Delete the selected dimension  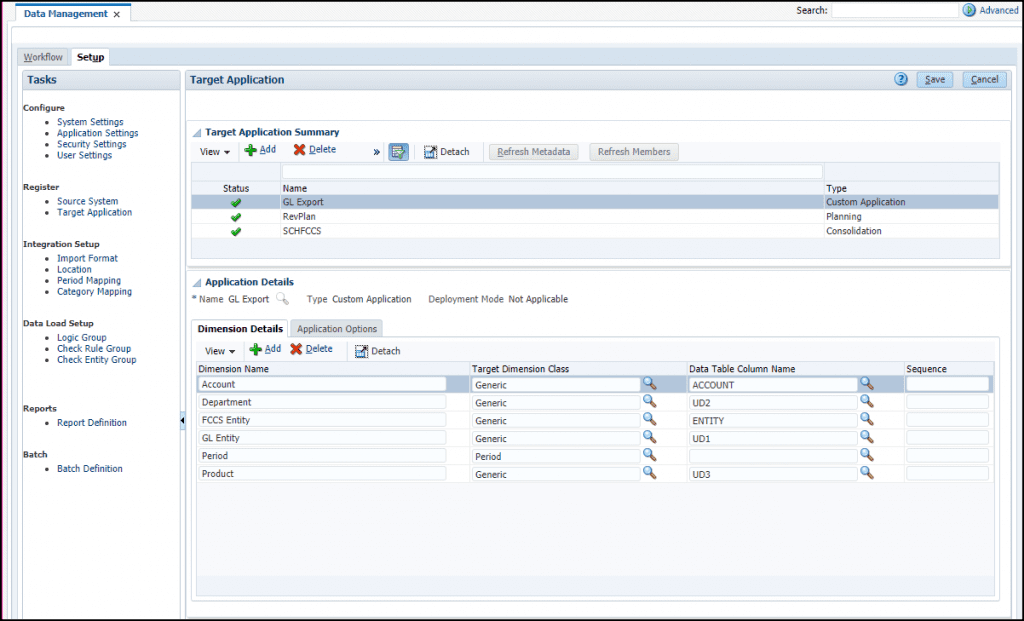click(x=312, y=349)
